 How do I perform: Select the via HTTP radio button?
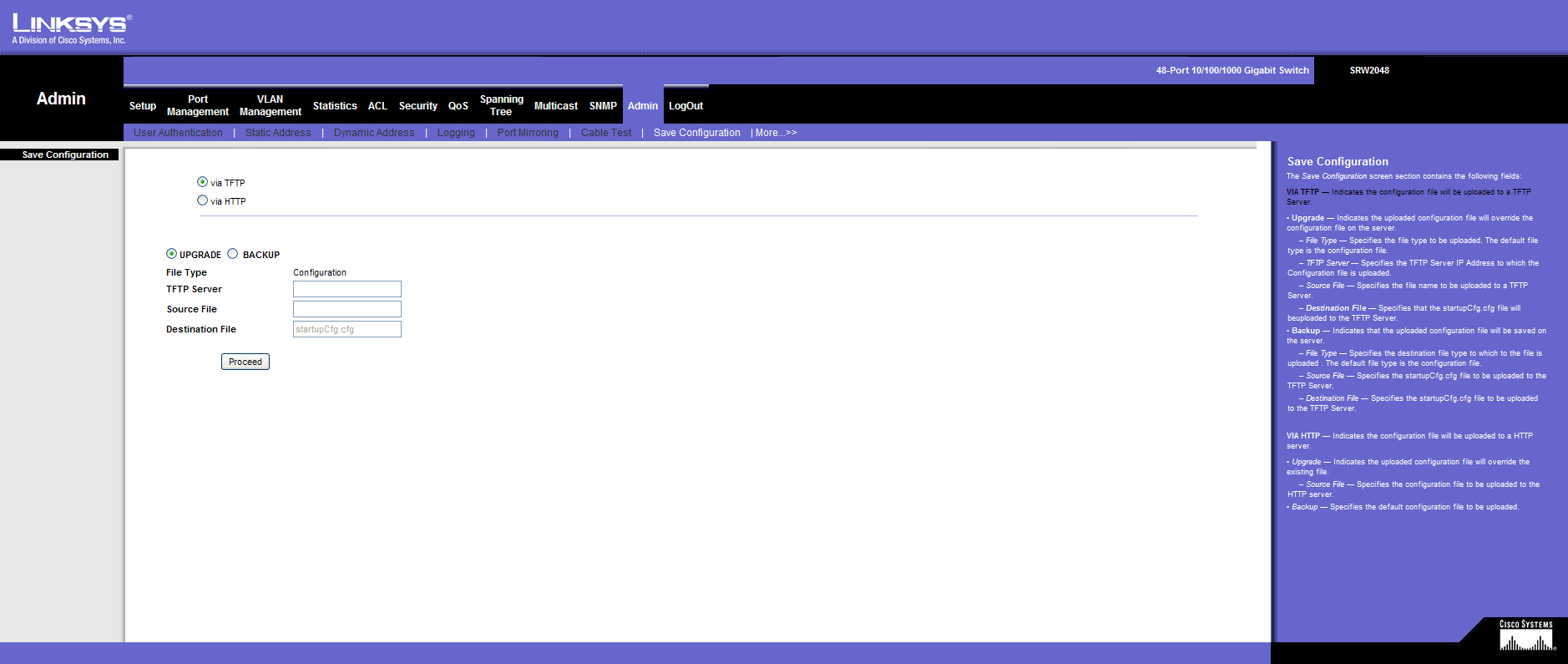click(202, 200)
